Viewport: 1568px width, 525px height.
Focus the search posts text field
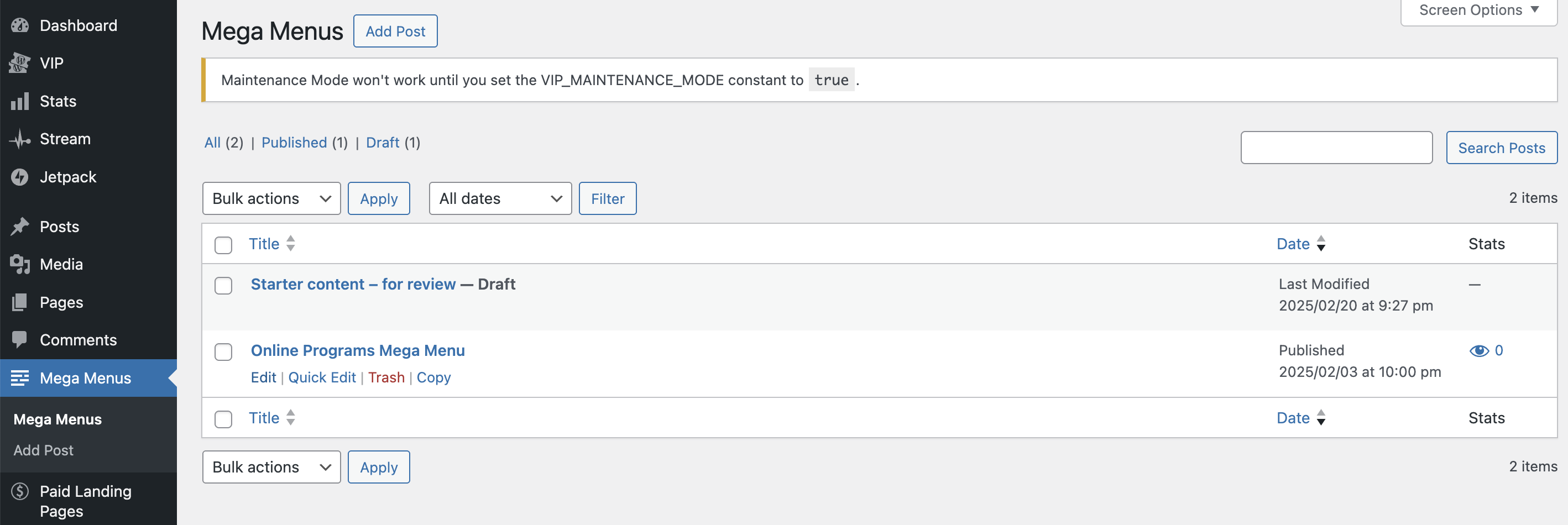point(1336,148)
